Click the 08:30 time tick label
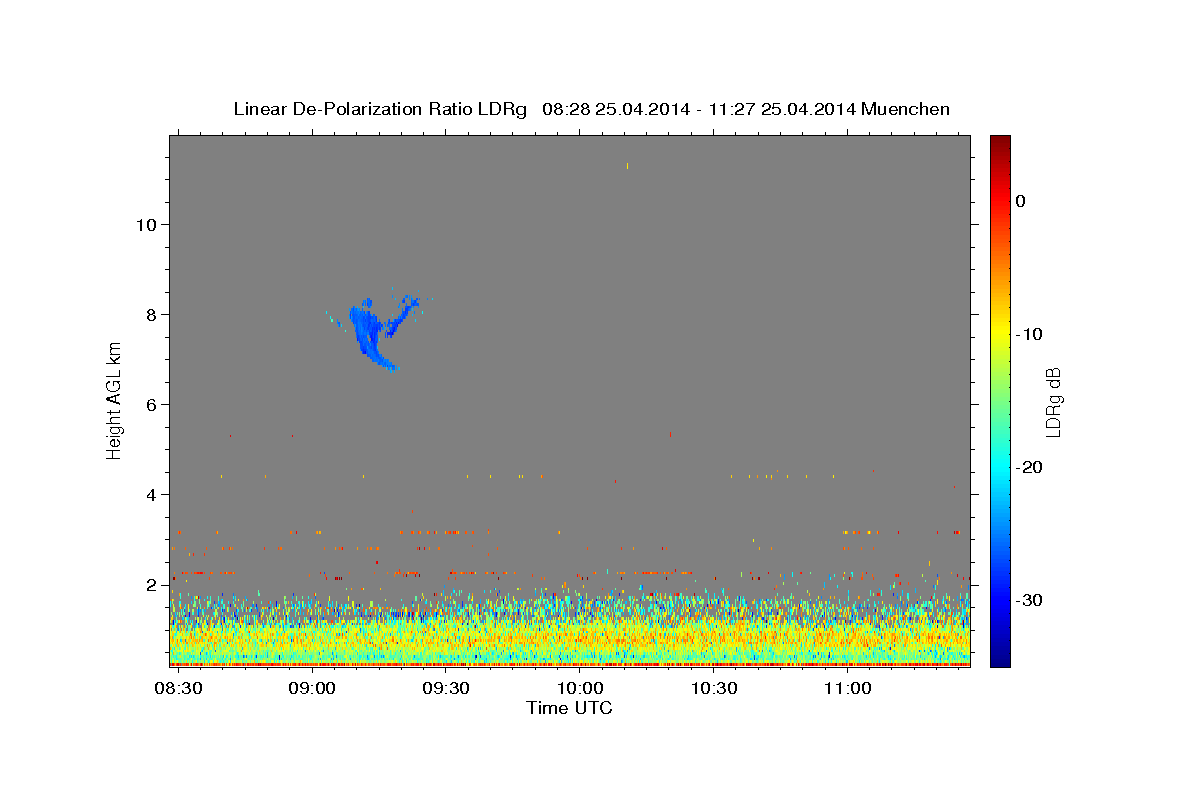 point(177,689)
